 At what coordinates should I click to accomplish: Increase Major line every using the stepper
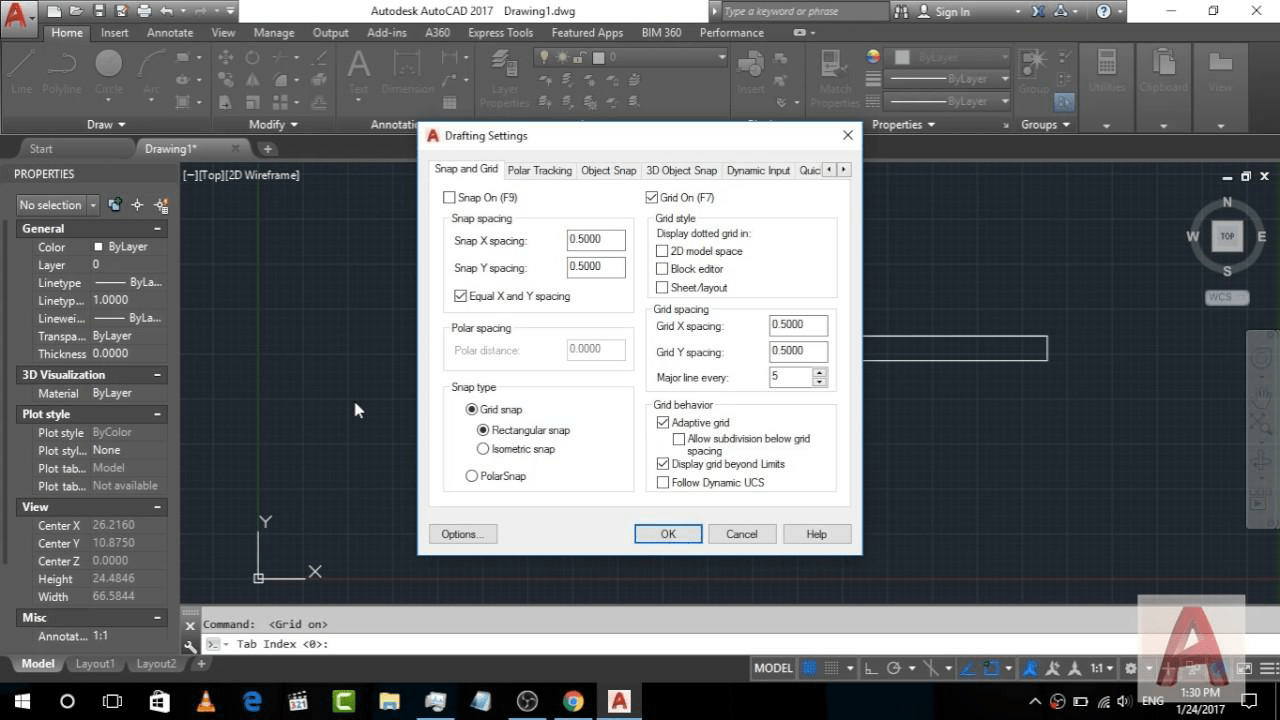pyautogui.click(x=820, y=372)
